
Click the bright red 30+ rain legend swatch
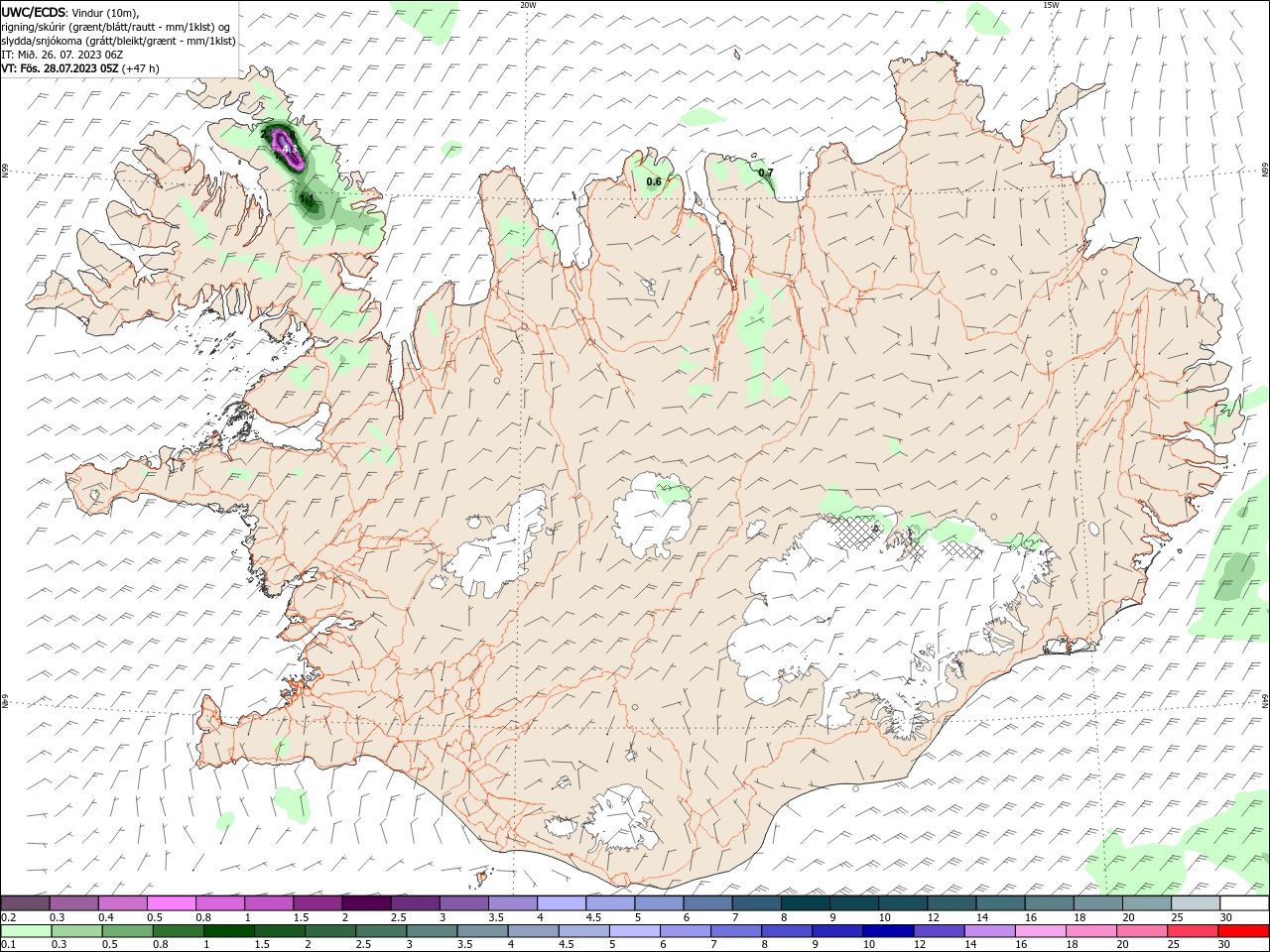(1242, 931)
